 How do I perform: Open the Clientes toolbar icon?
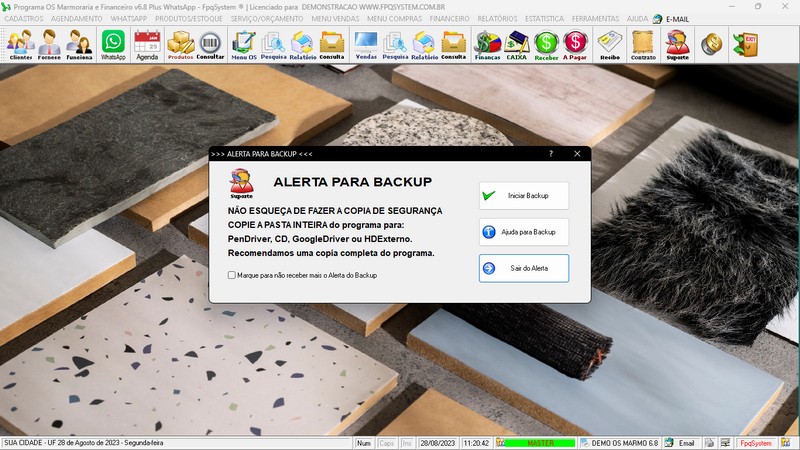[21, 44]
